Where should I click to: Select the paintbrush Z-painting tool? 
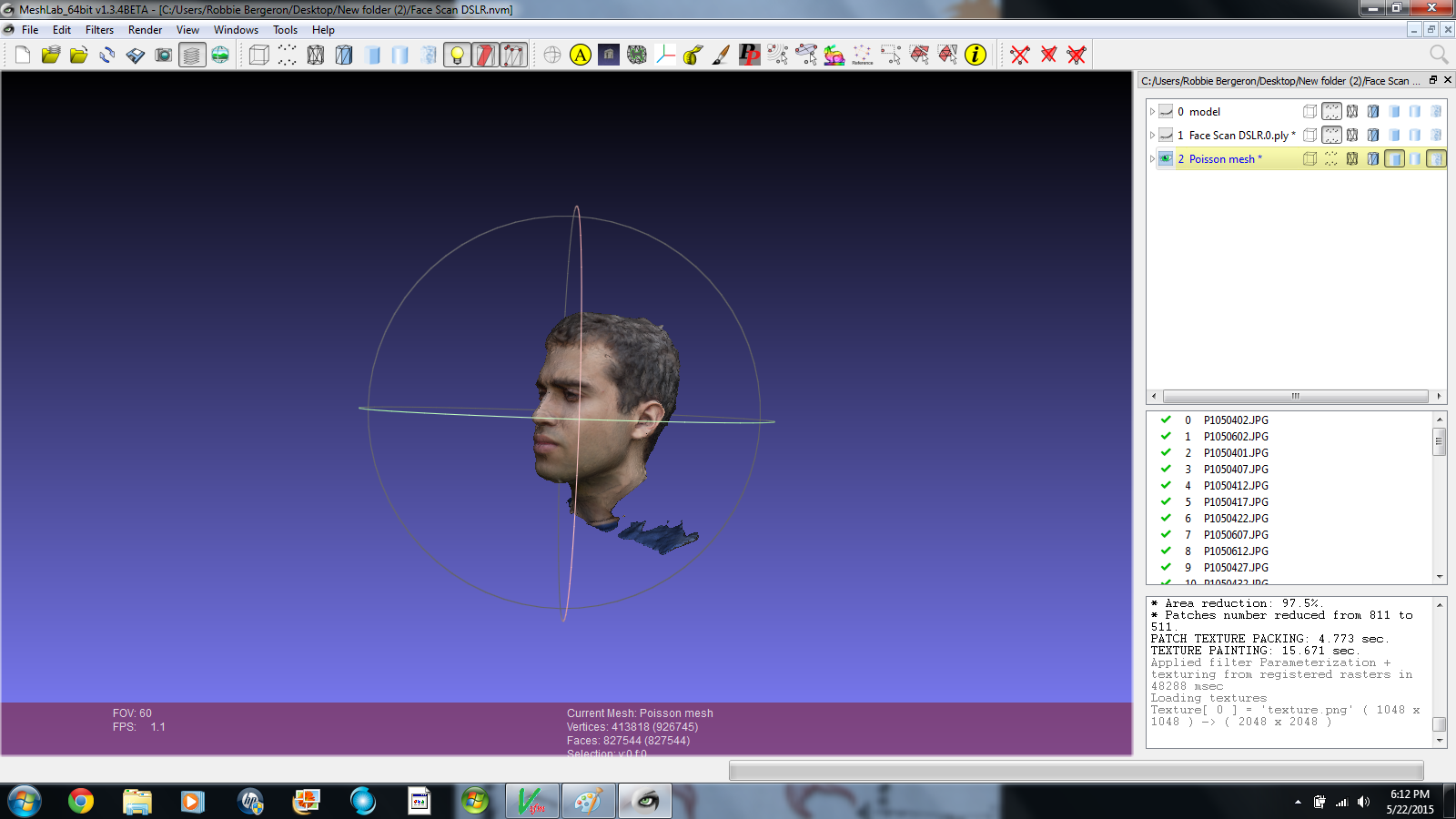click(722, 56)
